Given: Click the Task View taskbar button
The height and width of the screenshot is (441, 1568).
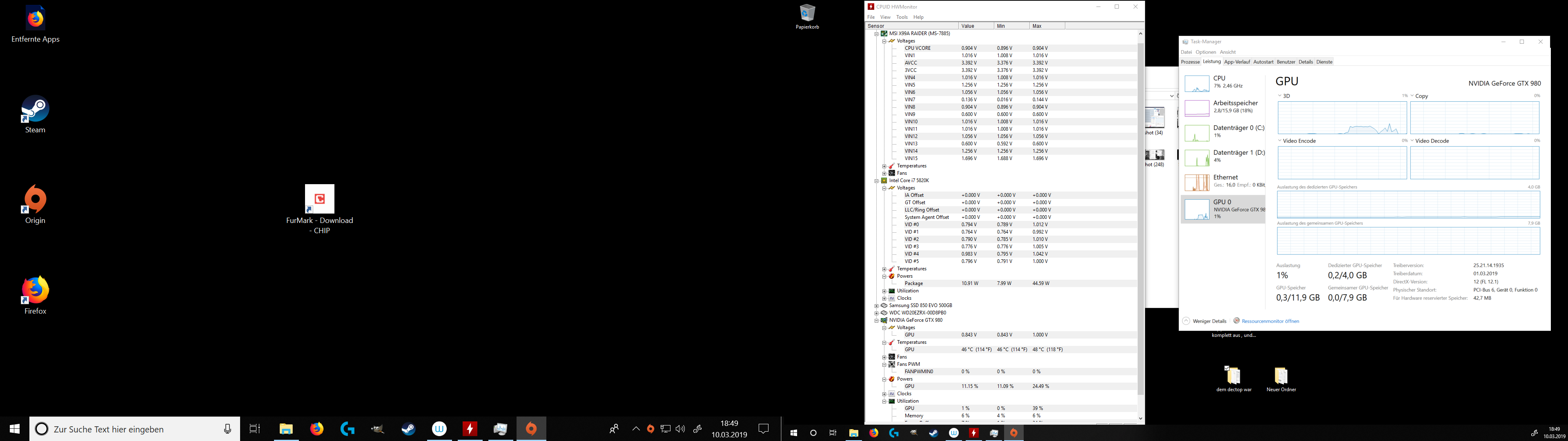Looking at the screenshot, I should pos(254,430).
